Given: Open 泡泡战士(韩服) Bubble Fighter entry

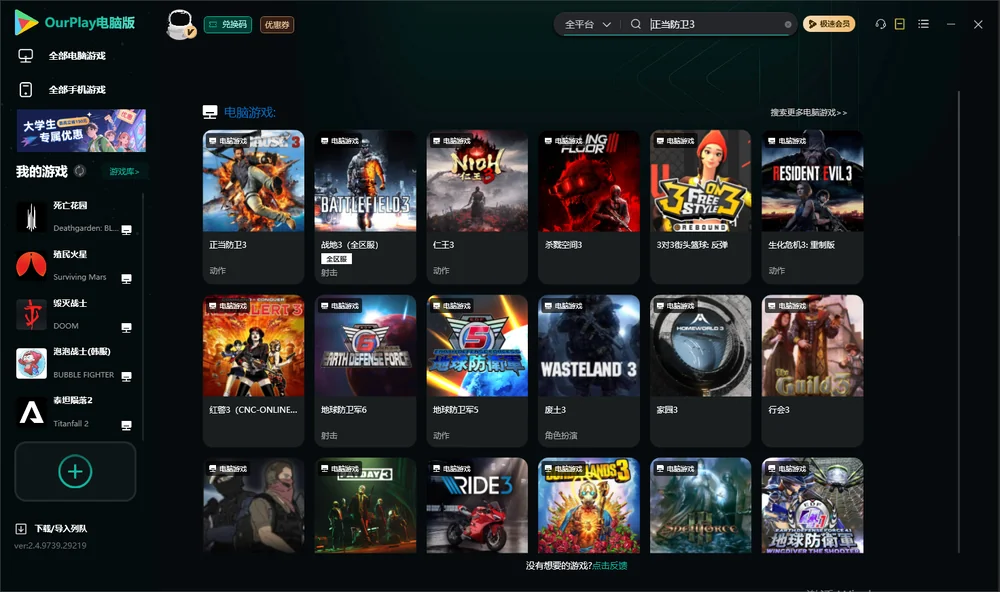Looking at the screenshot, I should click(75, 363).
